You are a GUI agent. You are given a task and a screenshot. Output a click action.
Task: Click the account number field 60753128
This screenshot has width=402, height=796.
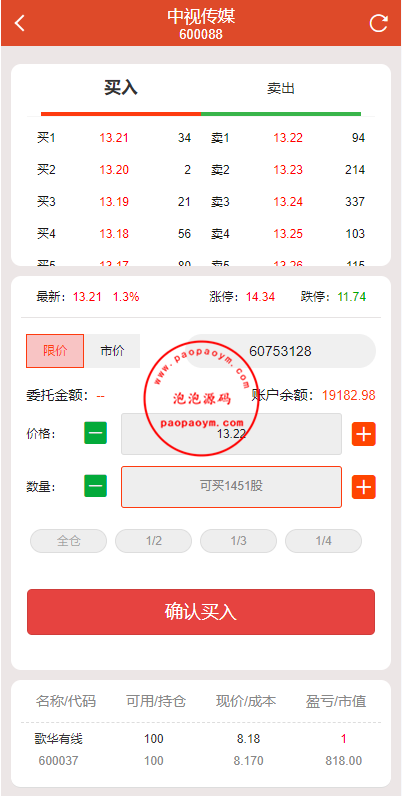click(x=281, y=351)
